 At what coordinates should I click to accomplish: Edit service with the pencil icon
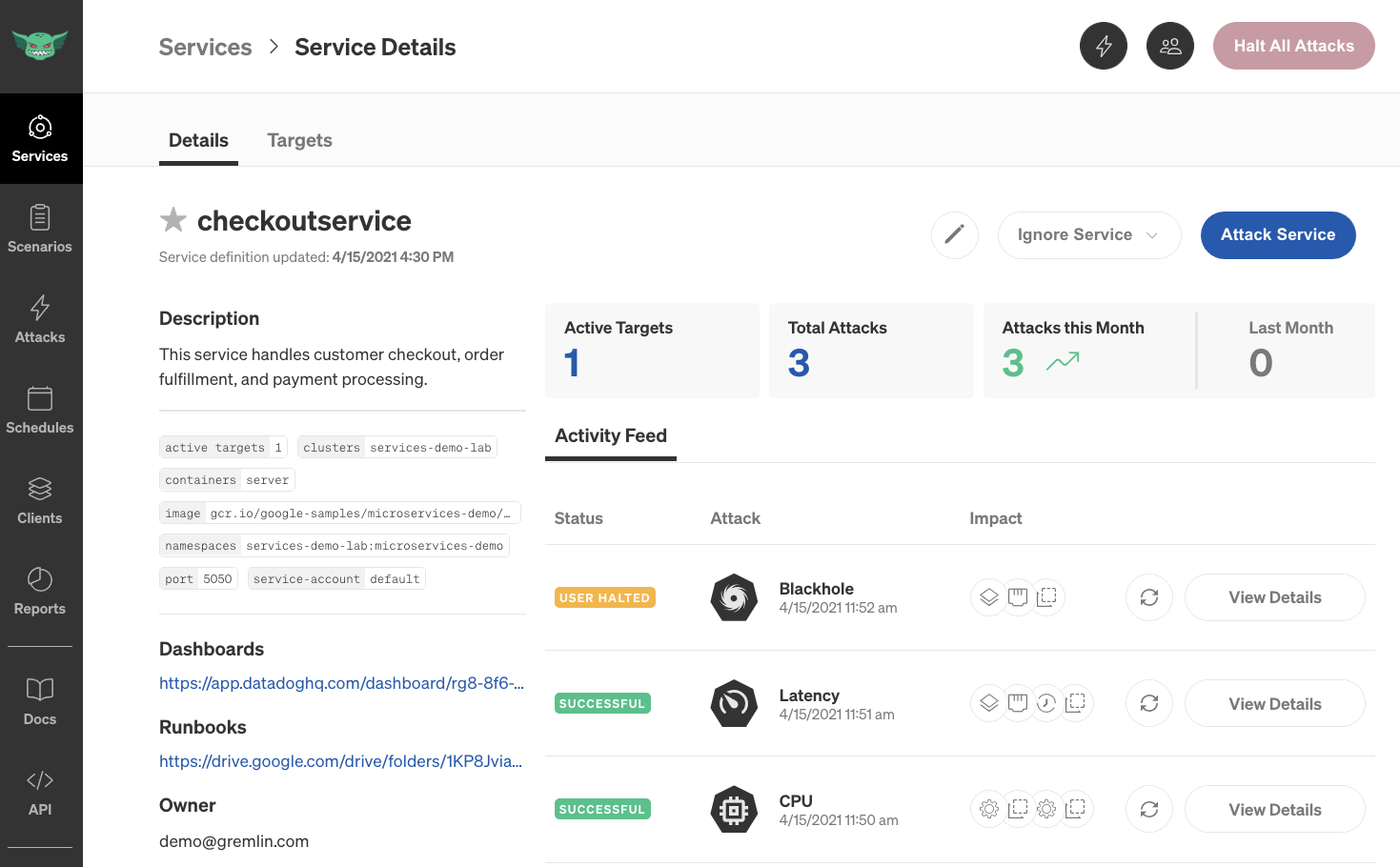pos(954,234)
